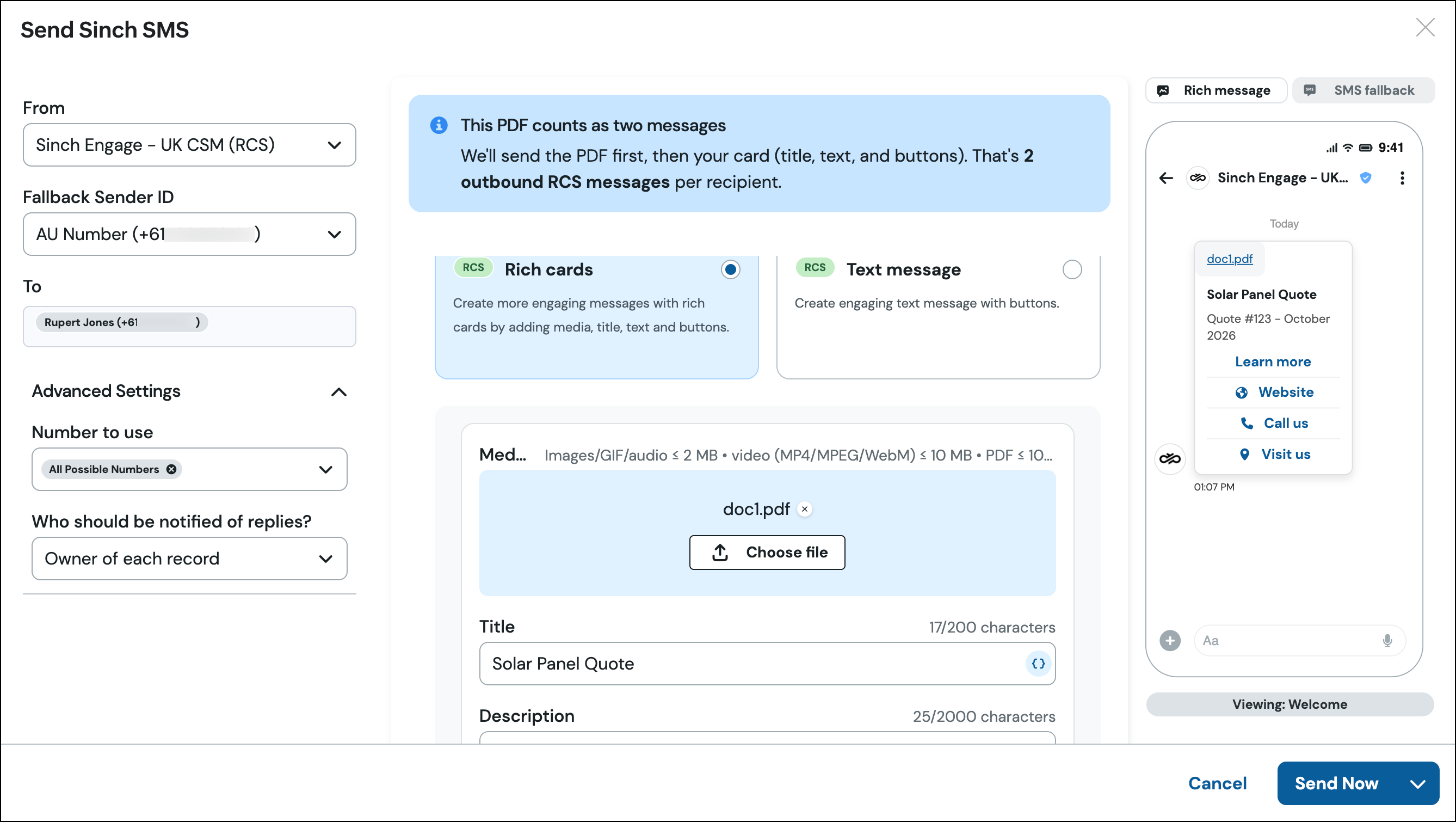This screenshot has height=822, width=1456.
Task: Remove doc1.pdf with the small x icon
Action: (x=804, y=509)
